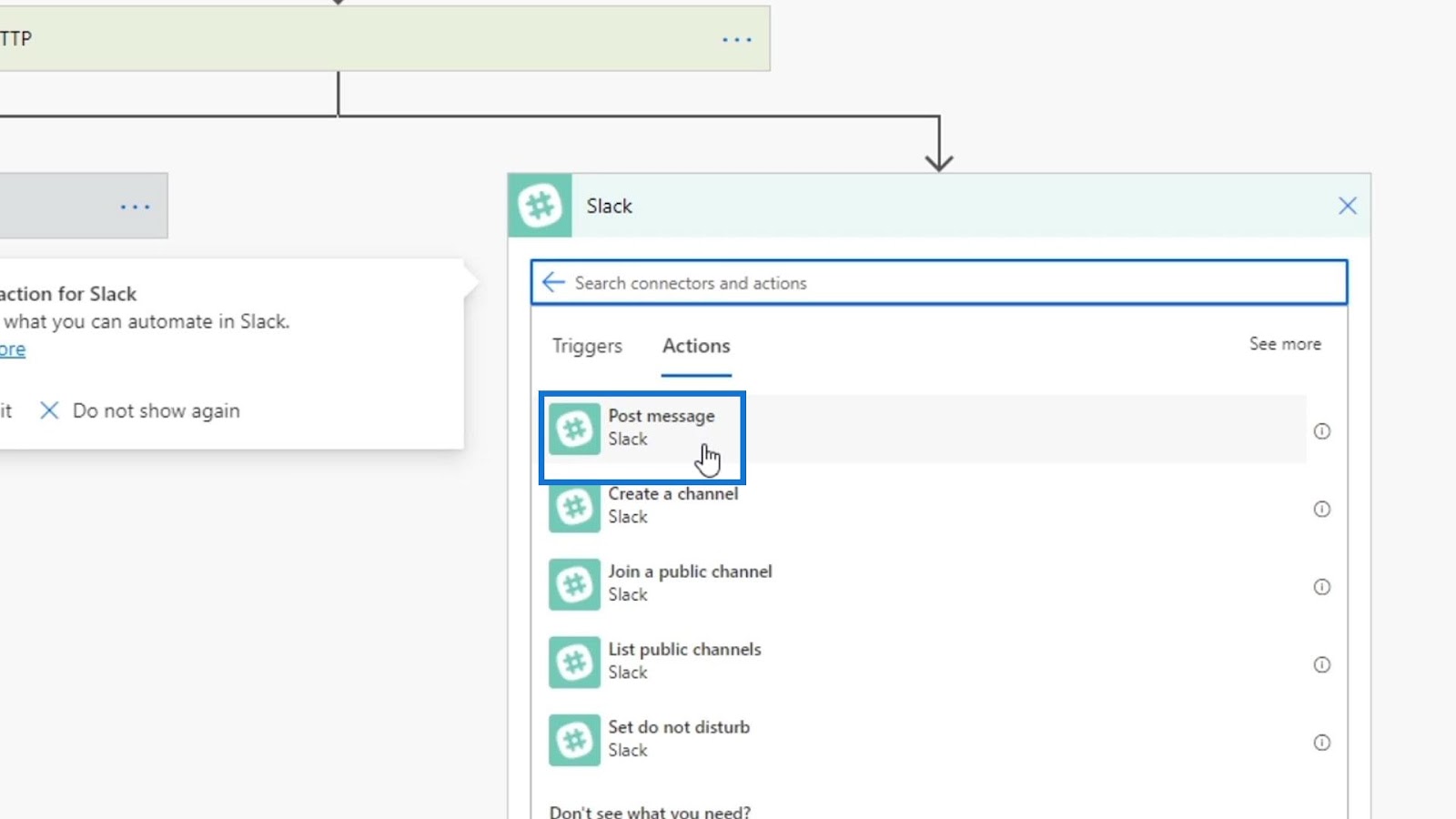
Task: Close the Slack action panel
Action: pyautogui.click(x=1348, y=206)
